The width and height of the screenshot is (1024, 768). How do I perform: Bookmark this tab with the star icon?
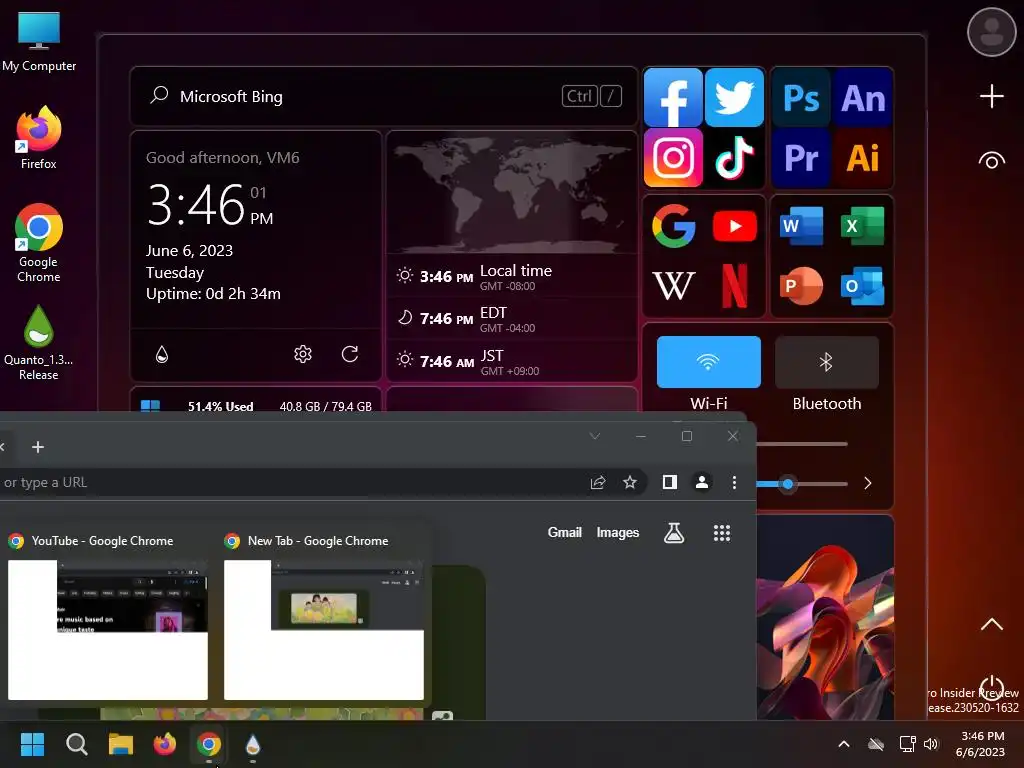[630, 482]
